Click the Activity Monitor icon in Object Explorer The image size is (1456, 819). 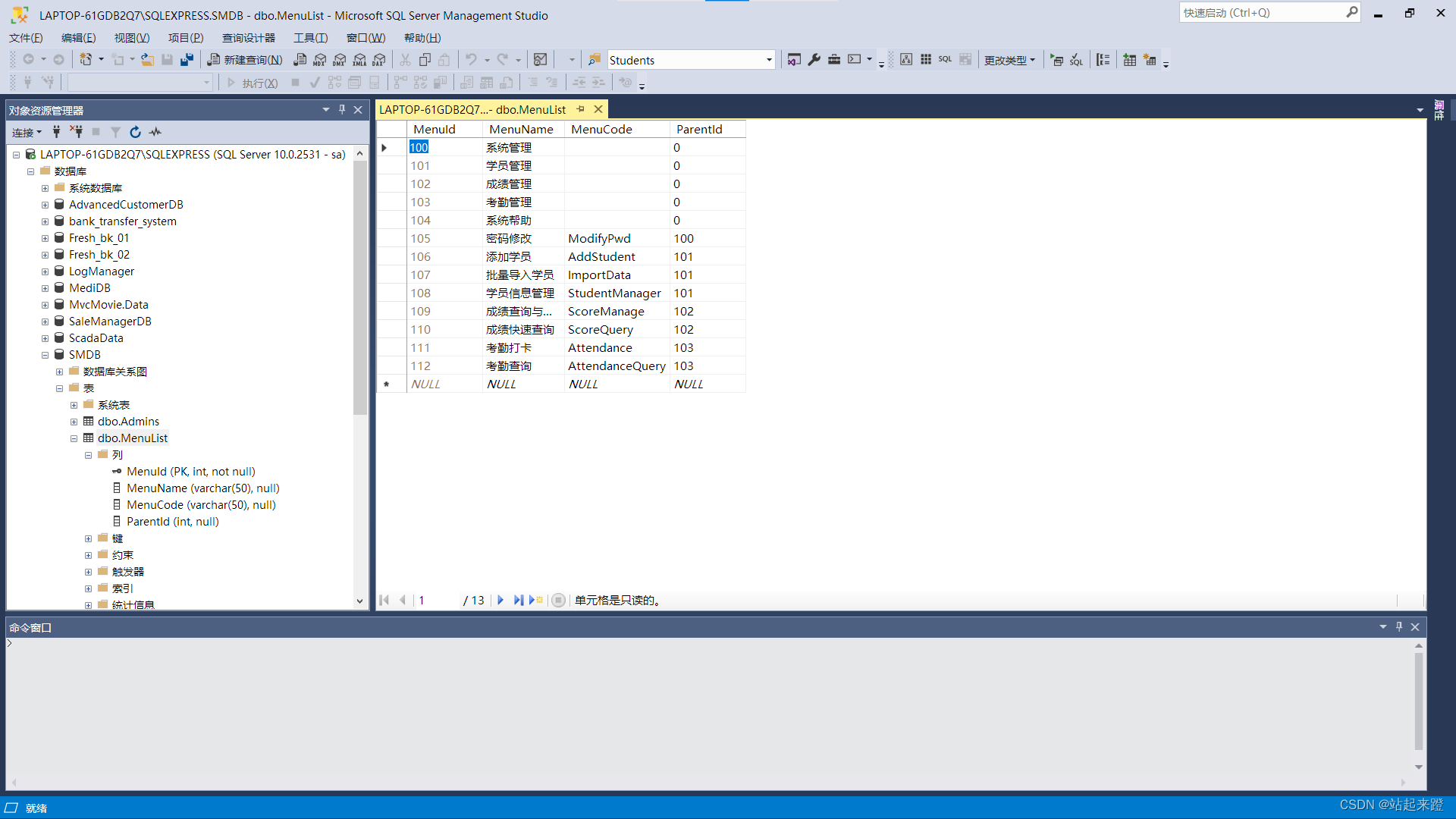tap(155, 132)
